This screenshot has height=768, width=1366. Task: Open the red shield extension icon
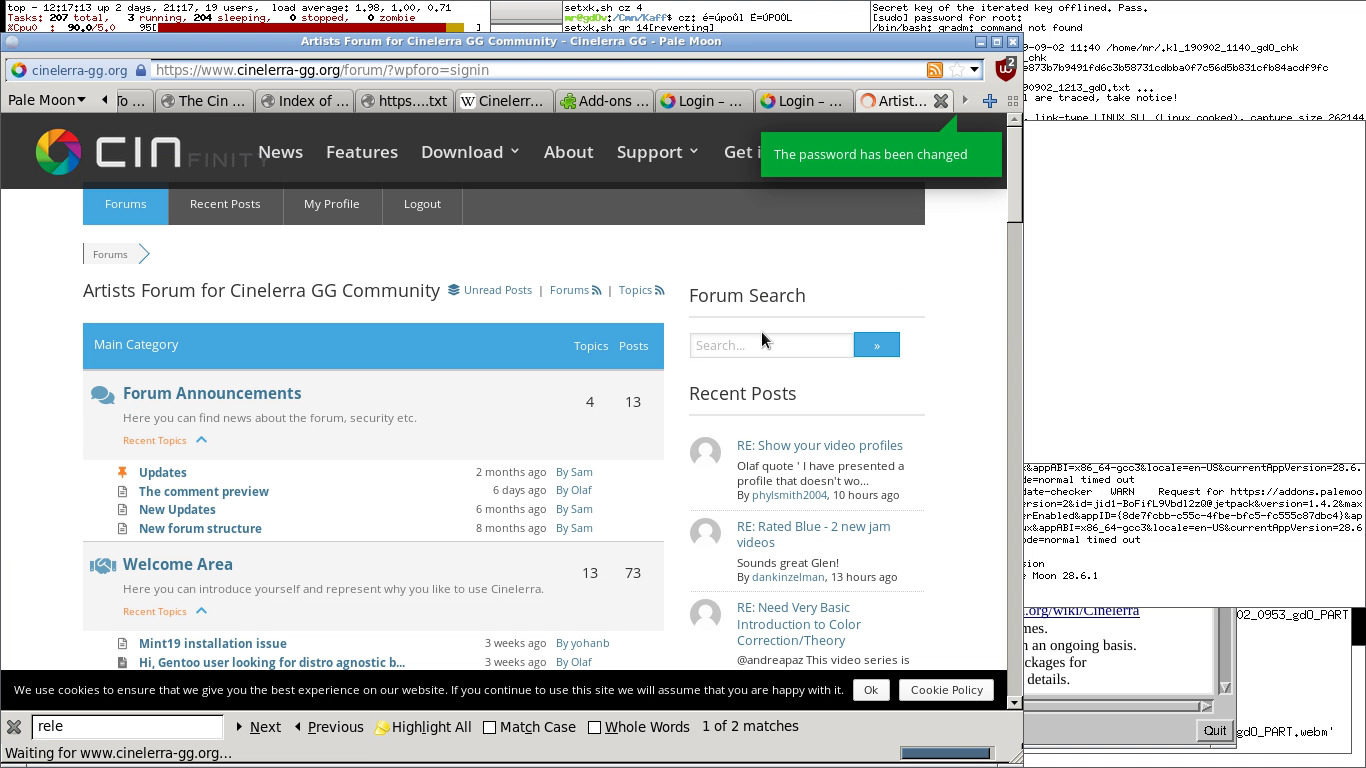(1005, 69)
